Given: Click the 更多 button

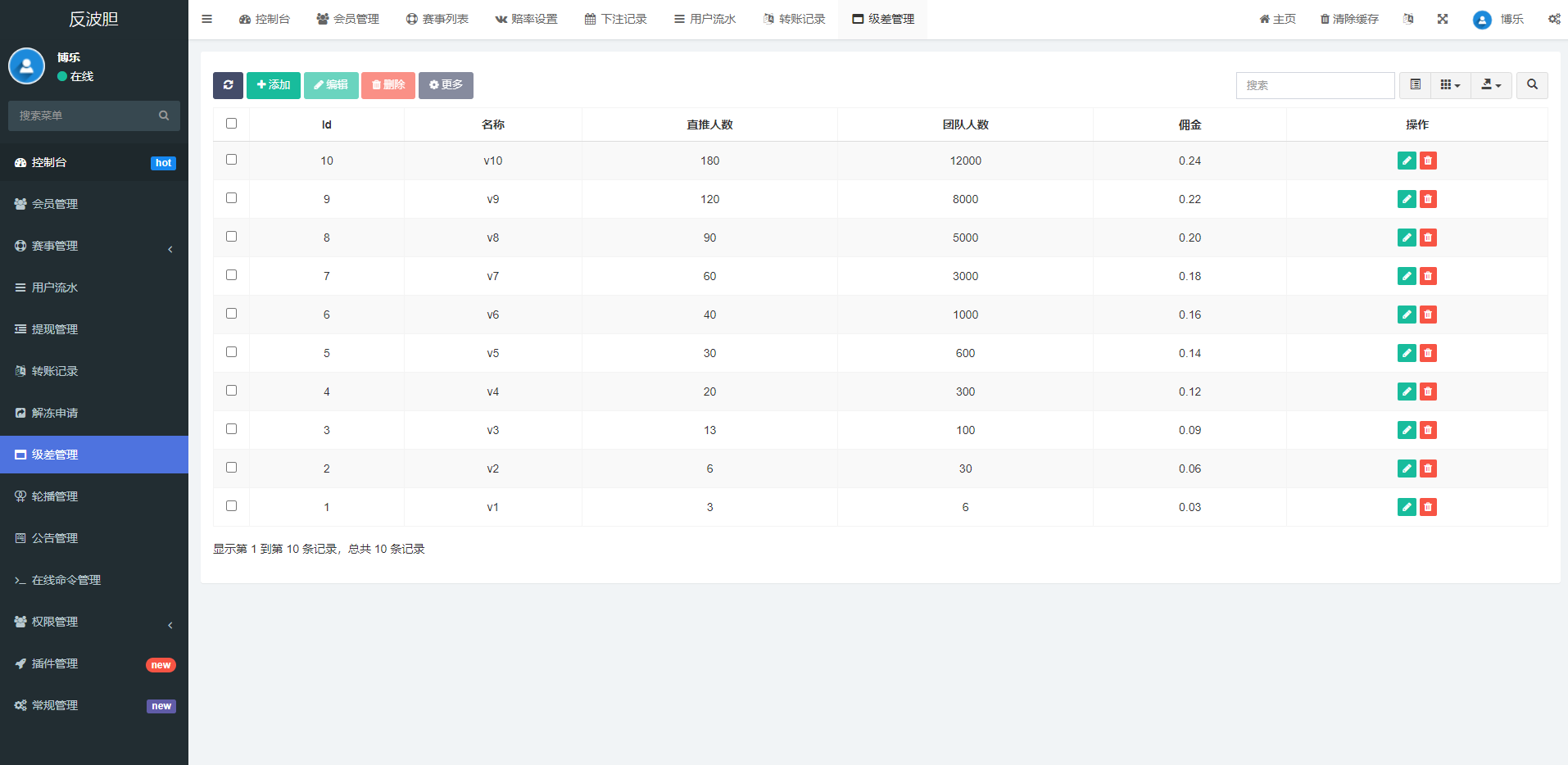Looking at the screenshot, I should point(446,84).
